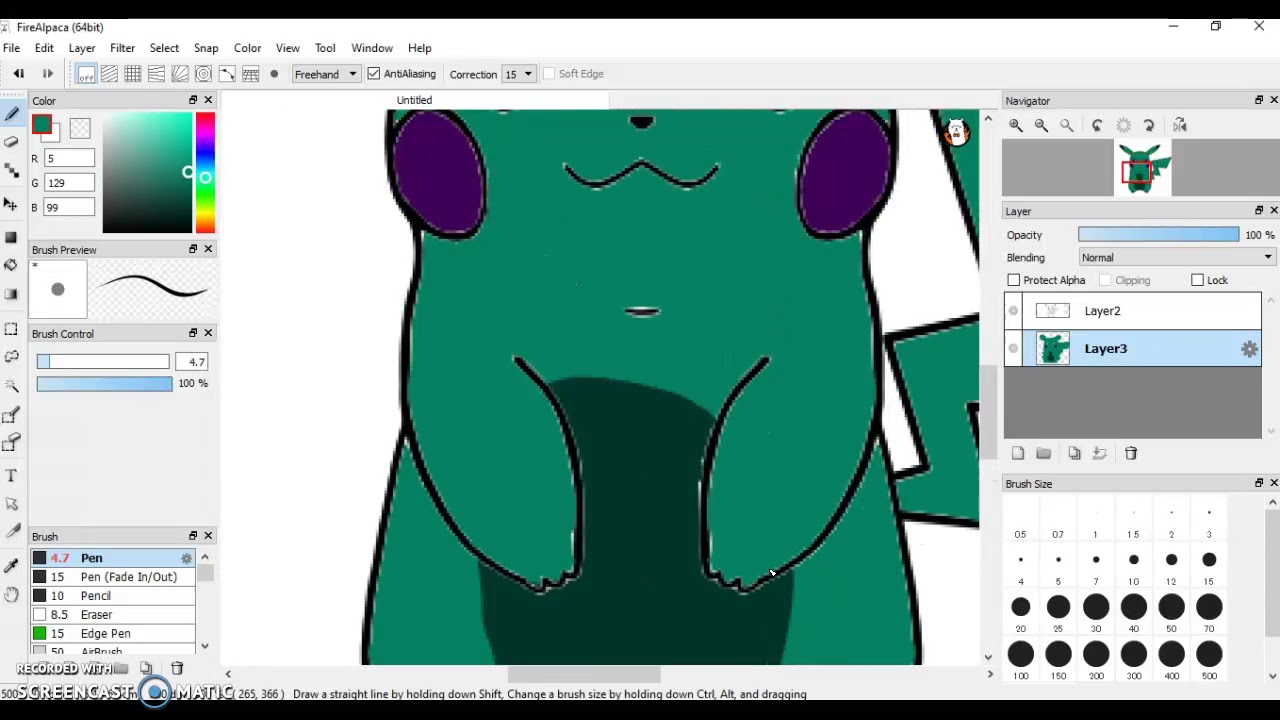Select the Move tool in left toolbar
Screen dimensions: 1280x720
(11, 204)
